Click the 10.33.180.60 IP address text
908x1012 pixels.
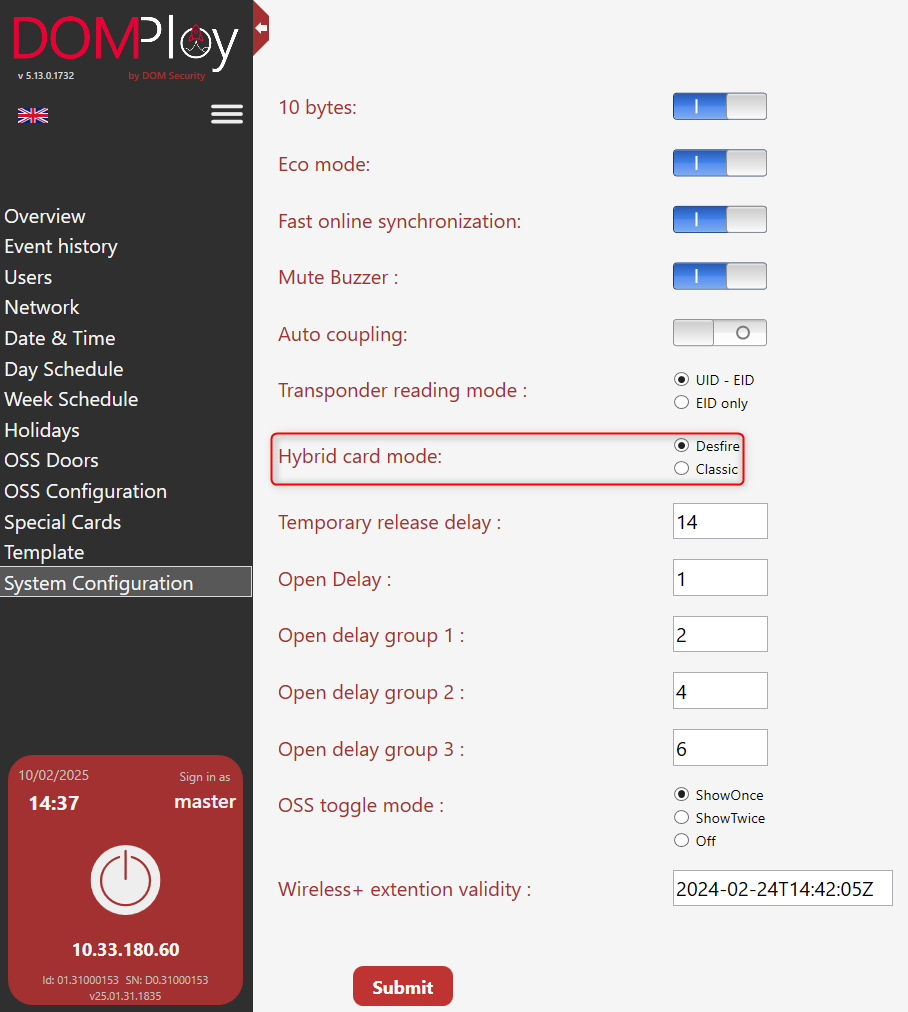[x=126, y=950]
